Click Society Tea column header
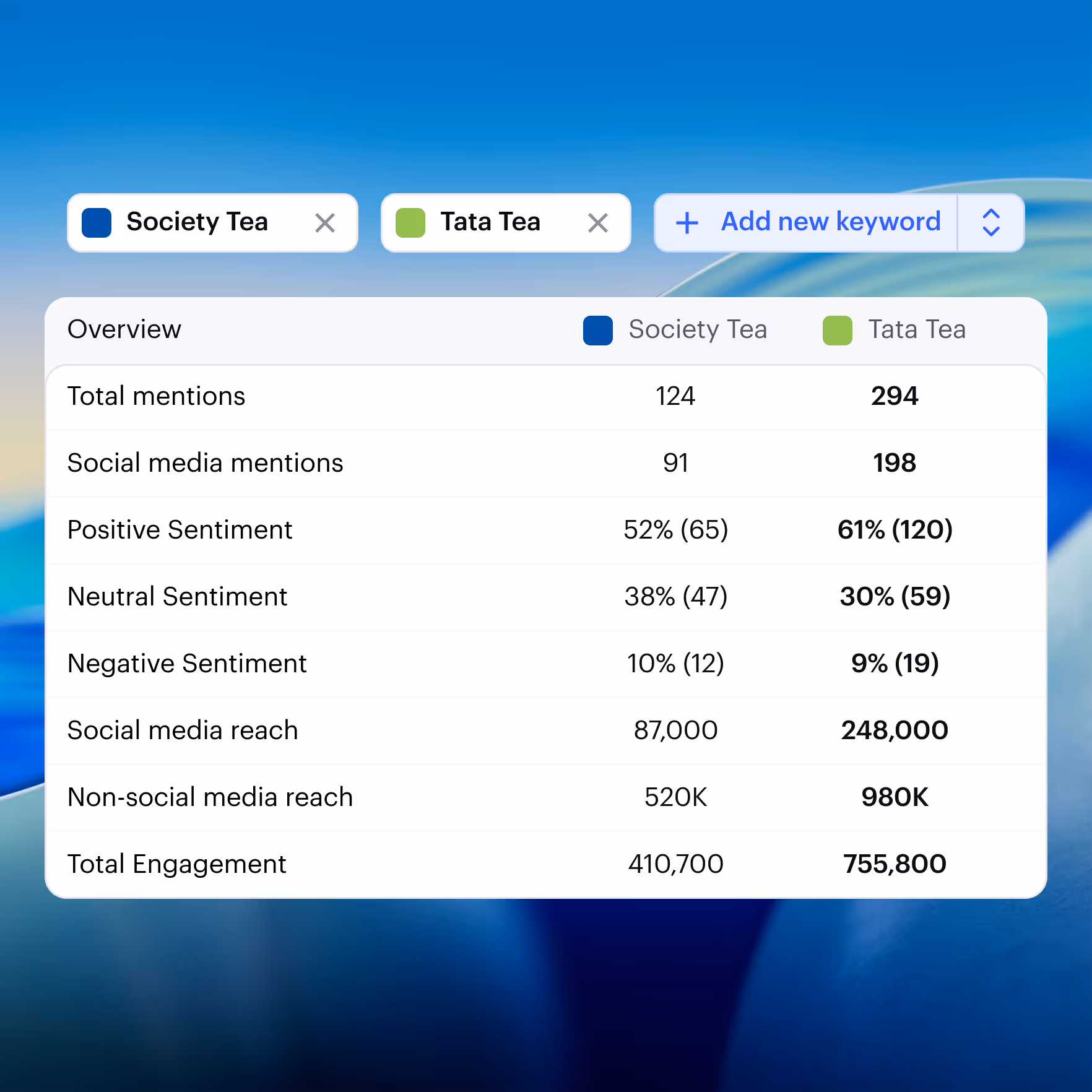Image resolution: width=1092 pixels, height=1092 pixels. click(x=698, y=330)
